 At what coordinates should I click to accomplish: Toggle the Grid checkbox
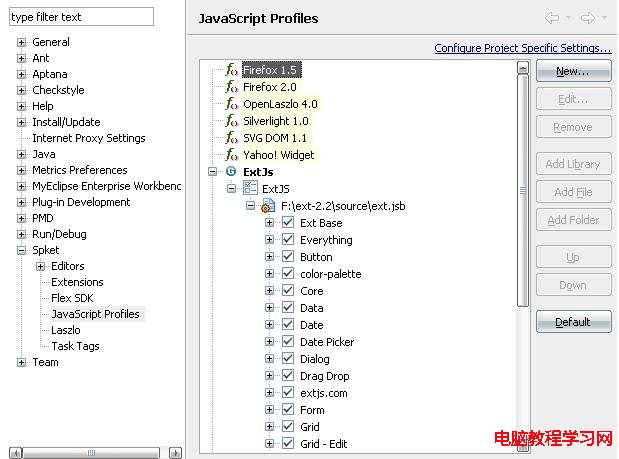pos(288,426)
